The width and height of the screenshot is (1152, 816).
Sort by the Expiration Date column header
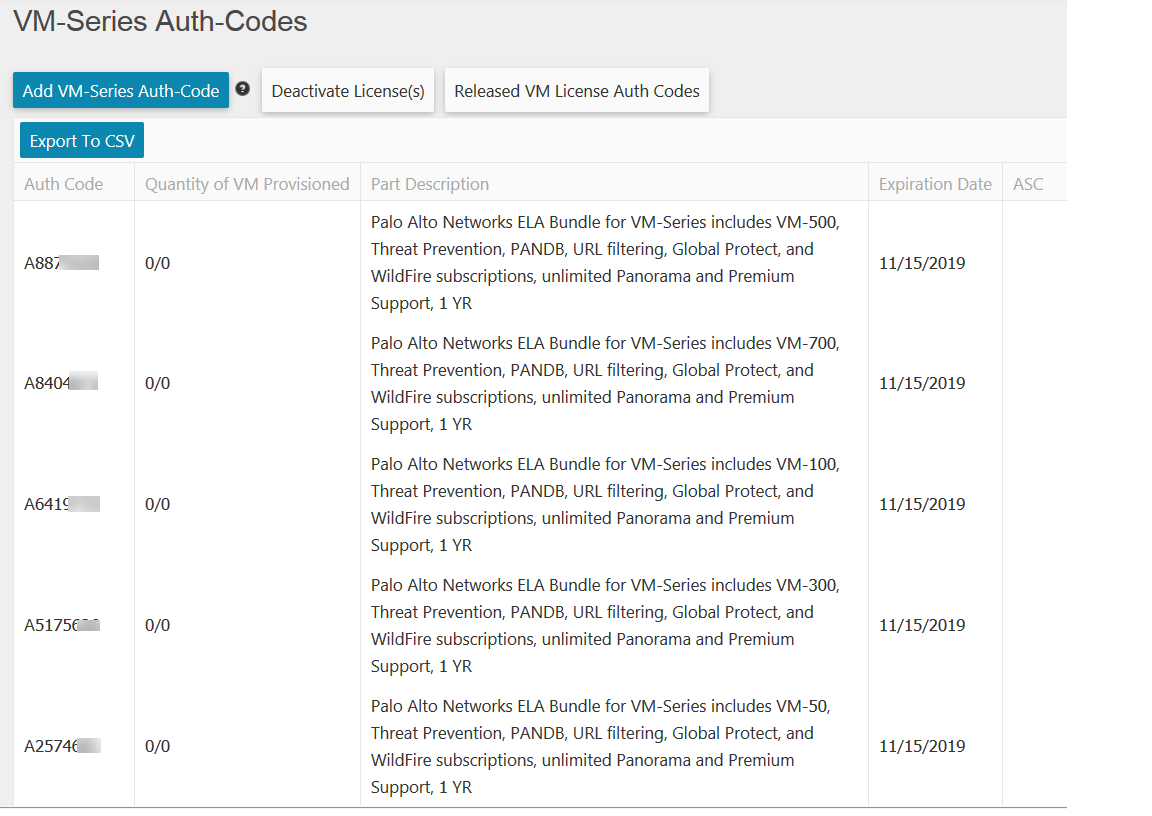(935, 184)
